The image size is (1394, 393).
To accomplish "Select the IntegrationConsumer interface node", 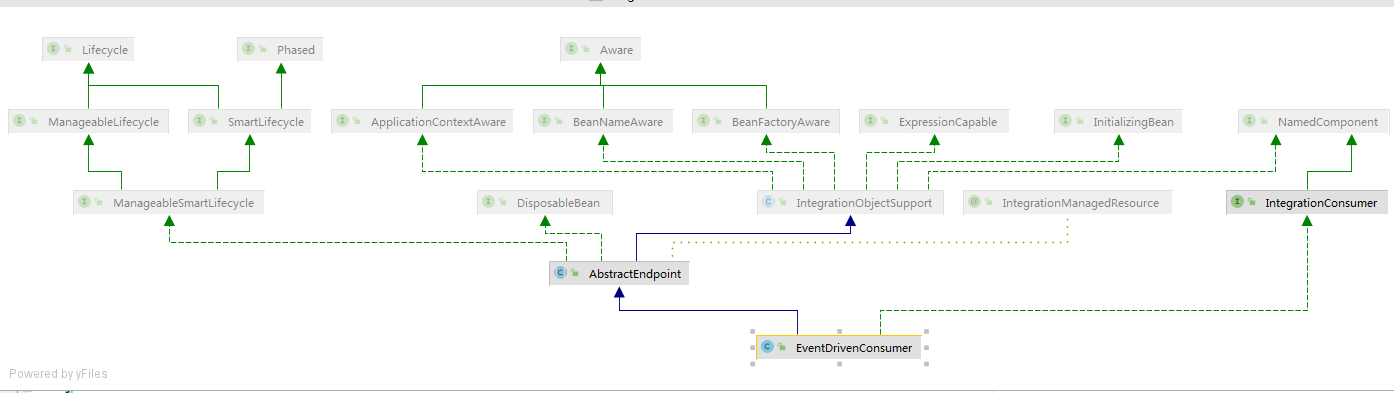I will click(1307, 202).
